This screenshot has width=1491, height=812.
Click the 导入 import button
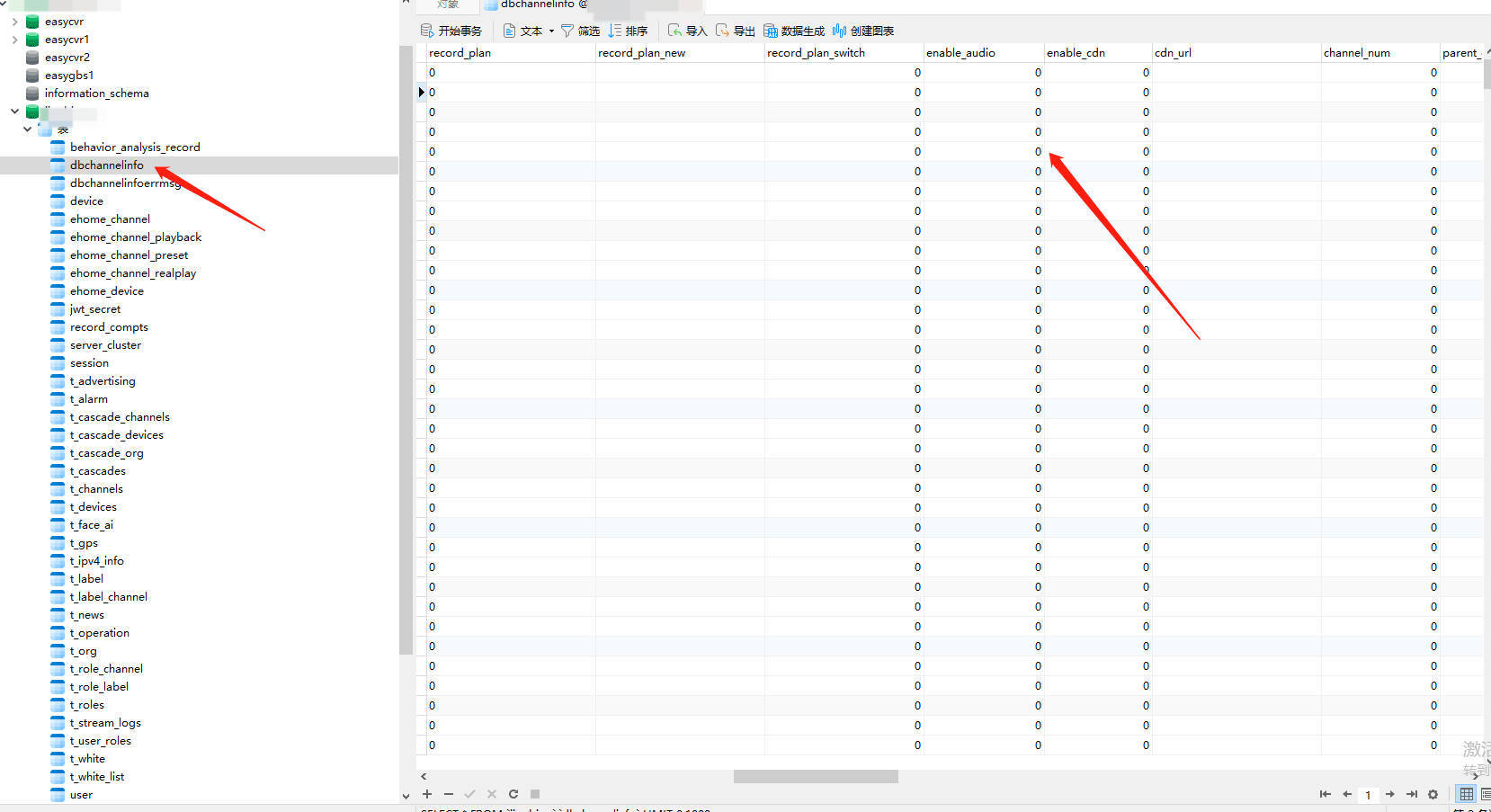[x=687, y=31]
